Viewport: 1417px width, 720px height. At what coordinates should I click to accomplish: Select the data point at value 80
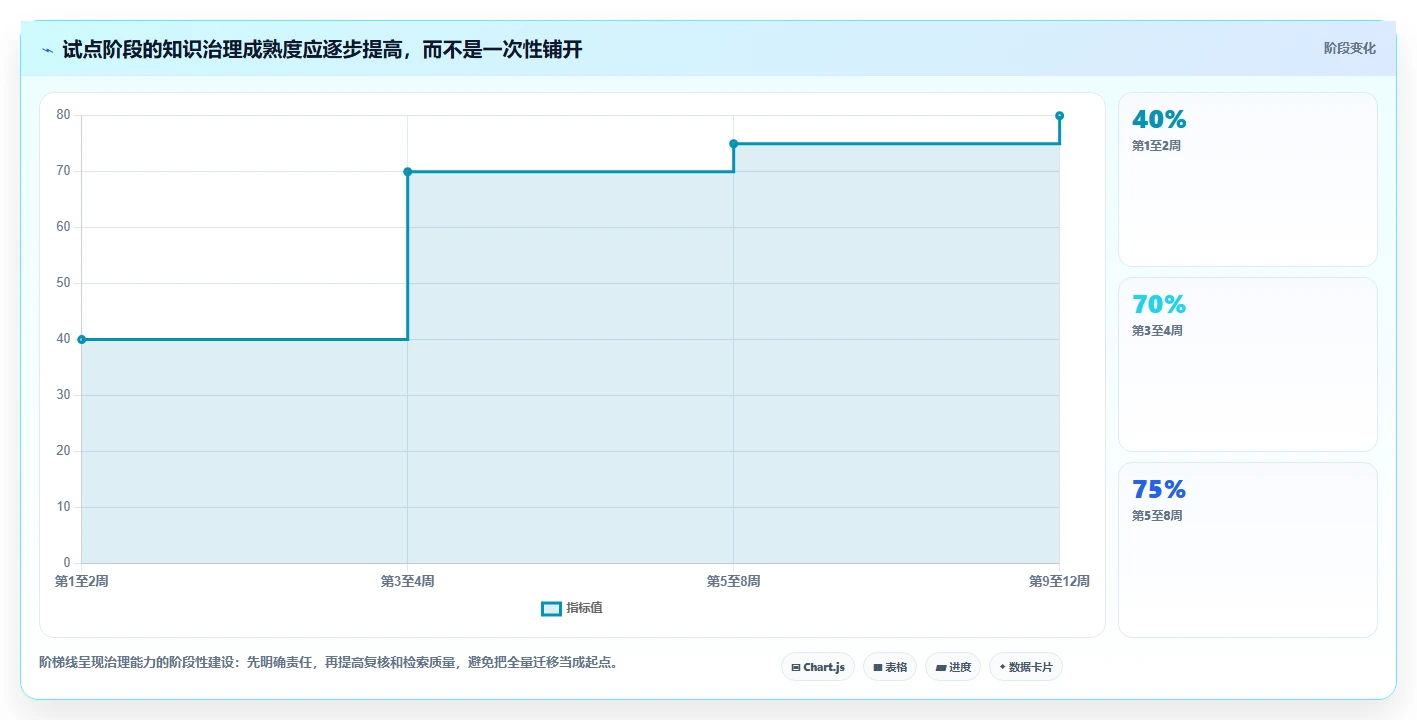1059,116
